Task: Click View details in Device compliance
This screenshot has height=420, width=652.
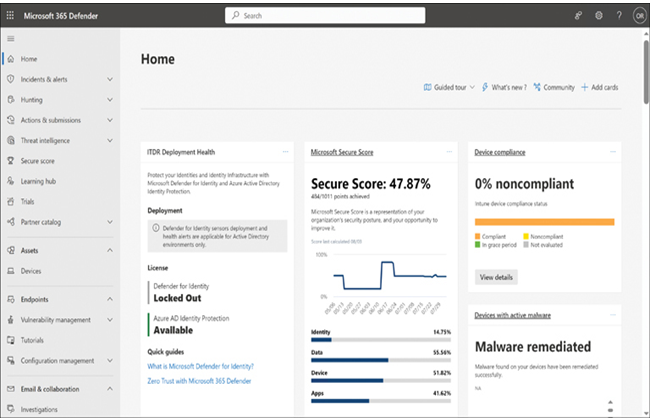Action: point(496,277)
